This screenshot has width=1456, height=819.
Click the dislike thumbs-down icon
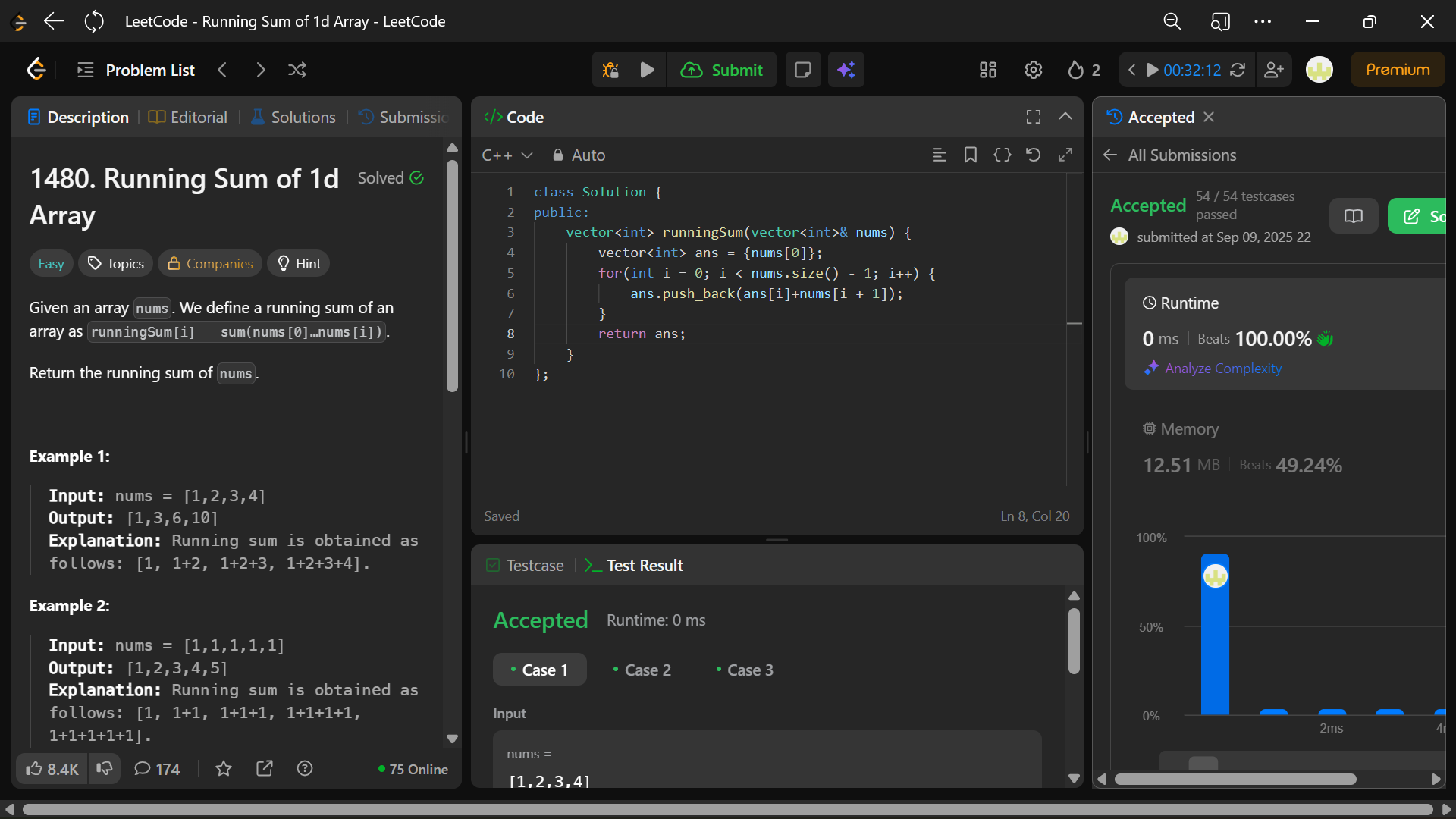(105, 769)
